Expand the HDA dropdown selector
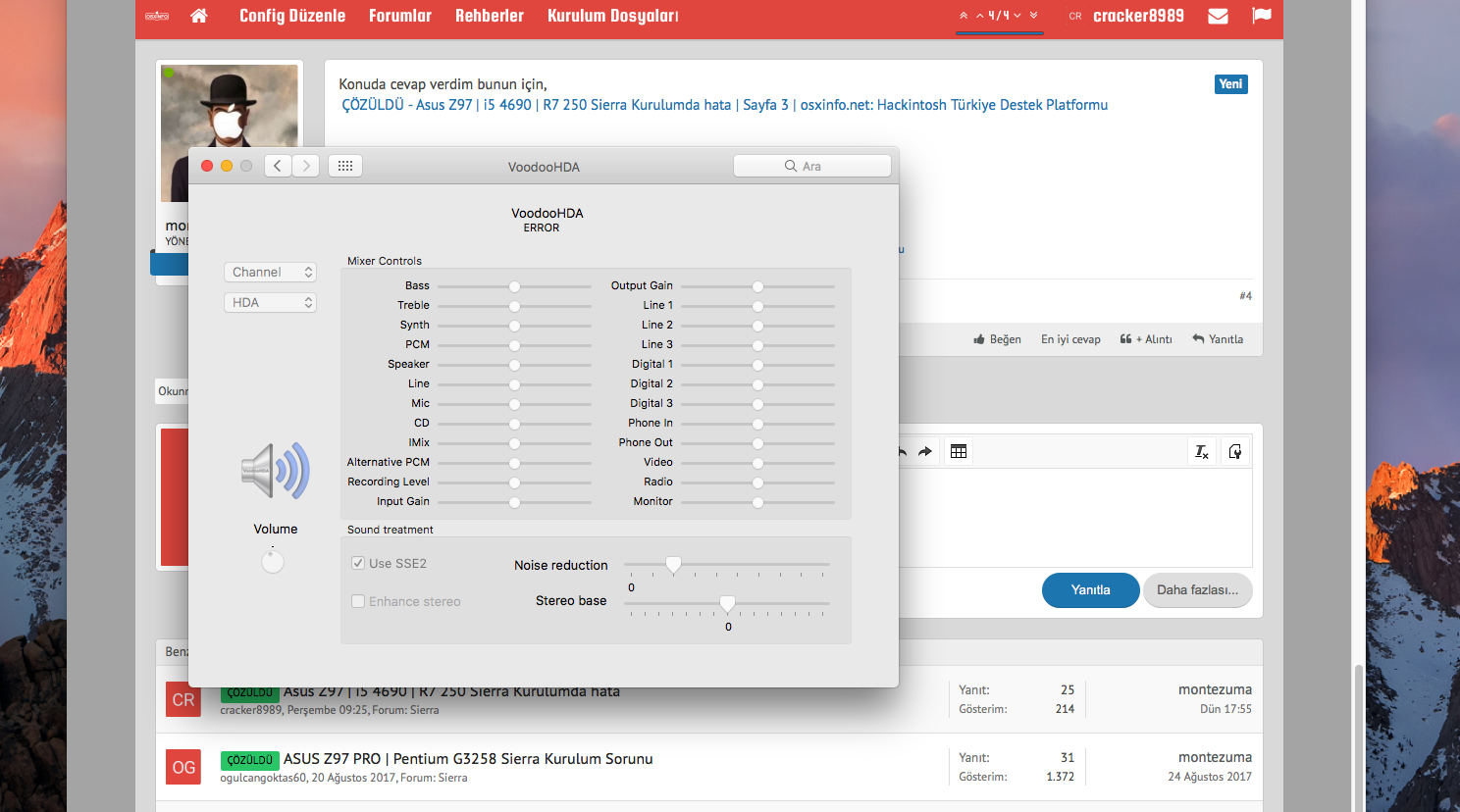 (270, 303)
